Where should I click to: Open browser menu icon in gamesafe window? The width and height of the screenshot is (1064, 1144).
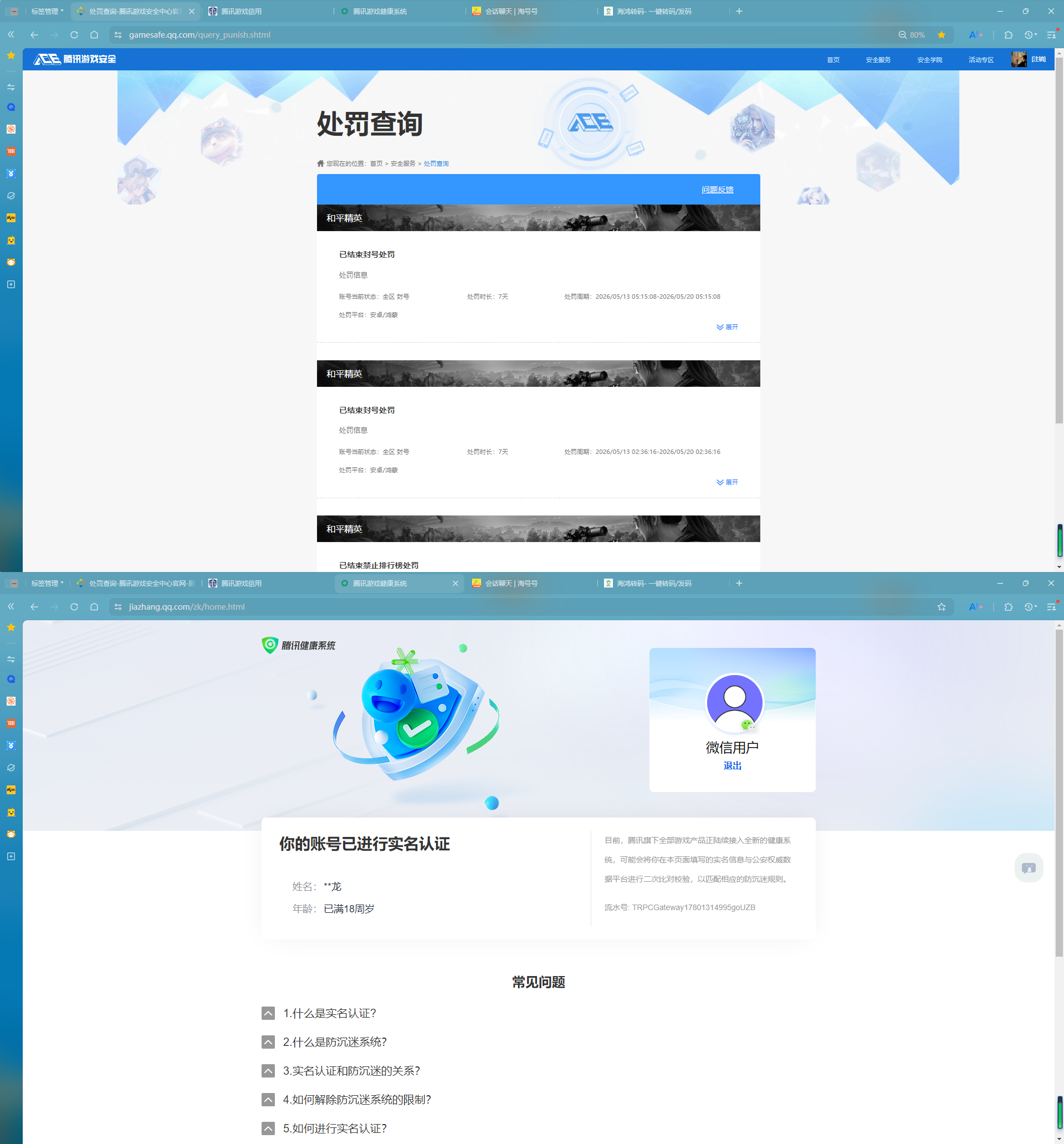point(1051,34)
